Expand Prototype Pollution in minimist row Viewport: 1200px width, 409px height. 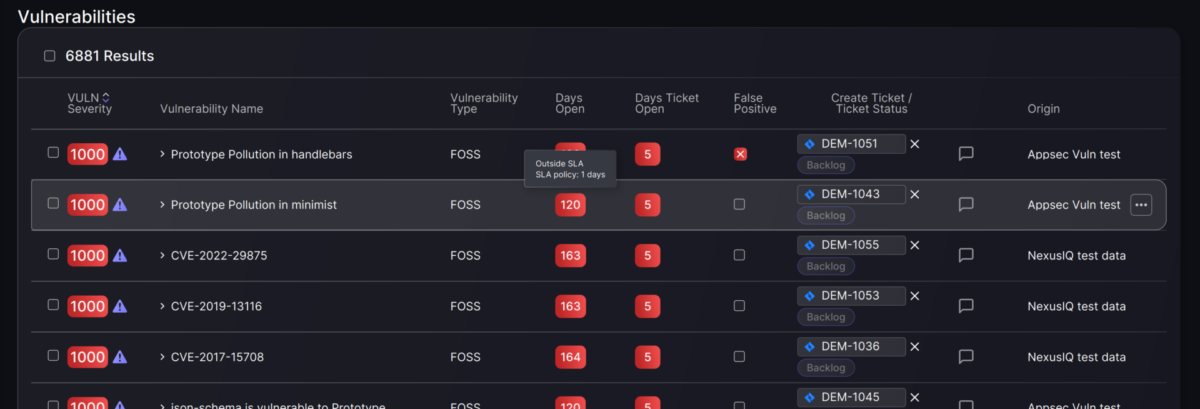[162, 204]
